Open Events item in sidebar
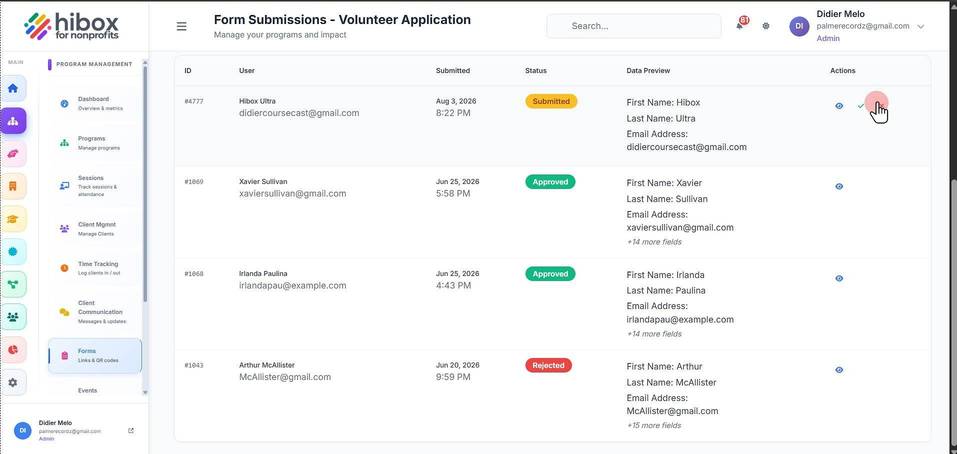The width and height of the screenshot is (957, 454). tap(87, 391)
